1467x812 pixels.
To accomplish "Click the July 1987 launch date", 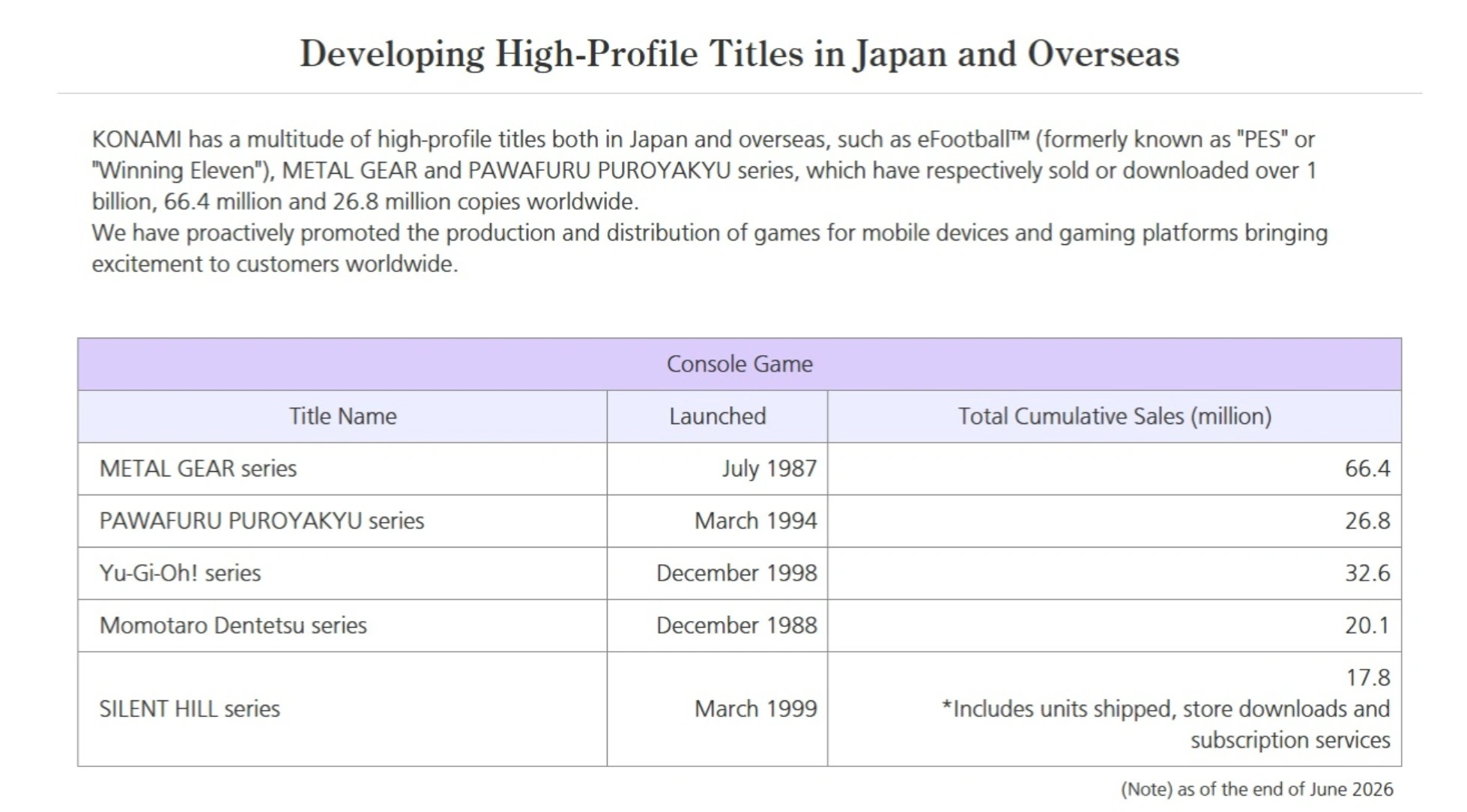I will pos(769,469).
